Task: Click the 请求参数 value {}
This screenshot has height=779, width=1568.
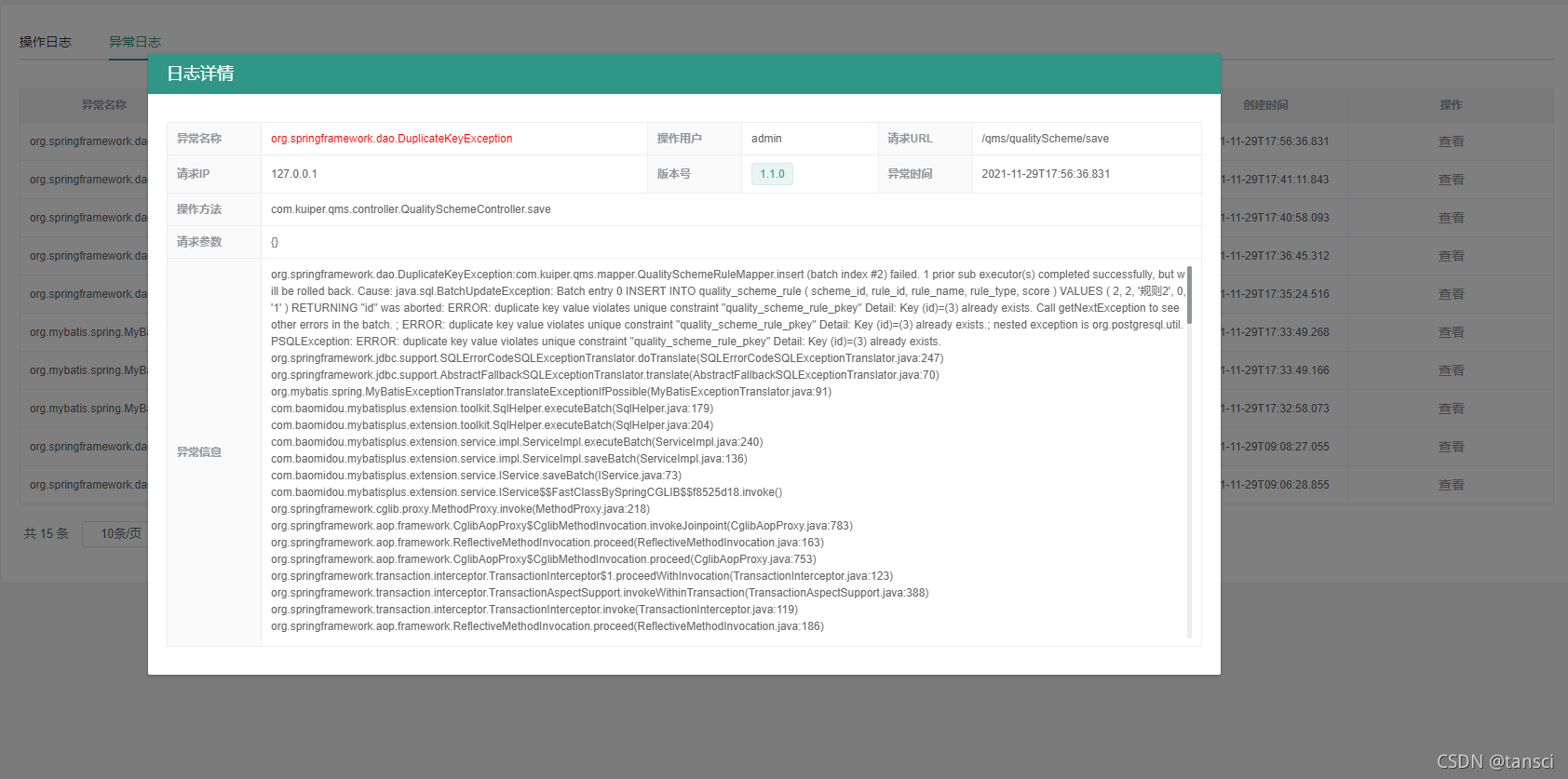Action: (x=275, y=242)
